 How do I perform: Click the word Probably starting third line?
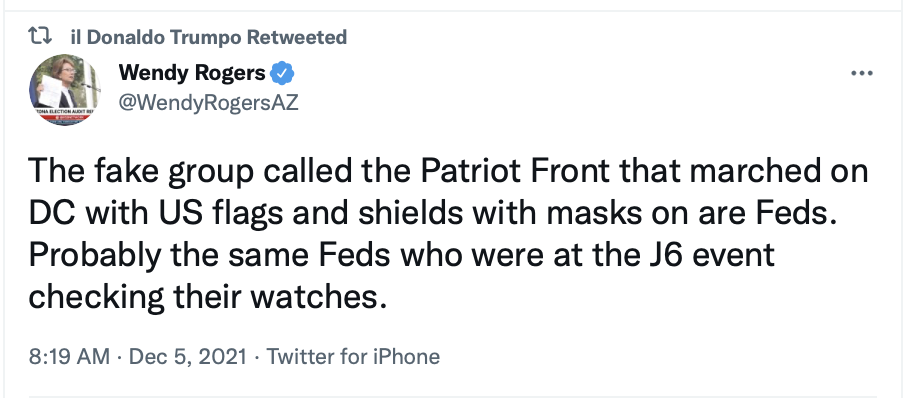[95, 257]
